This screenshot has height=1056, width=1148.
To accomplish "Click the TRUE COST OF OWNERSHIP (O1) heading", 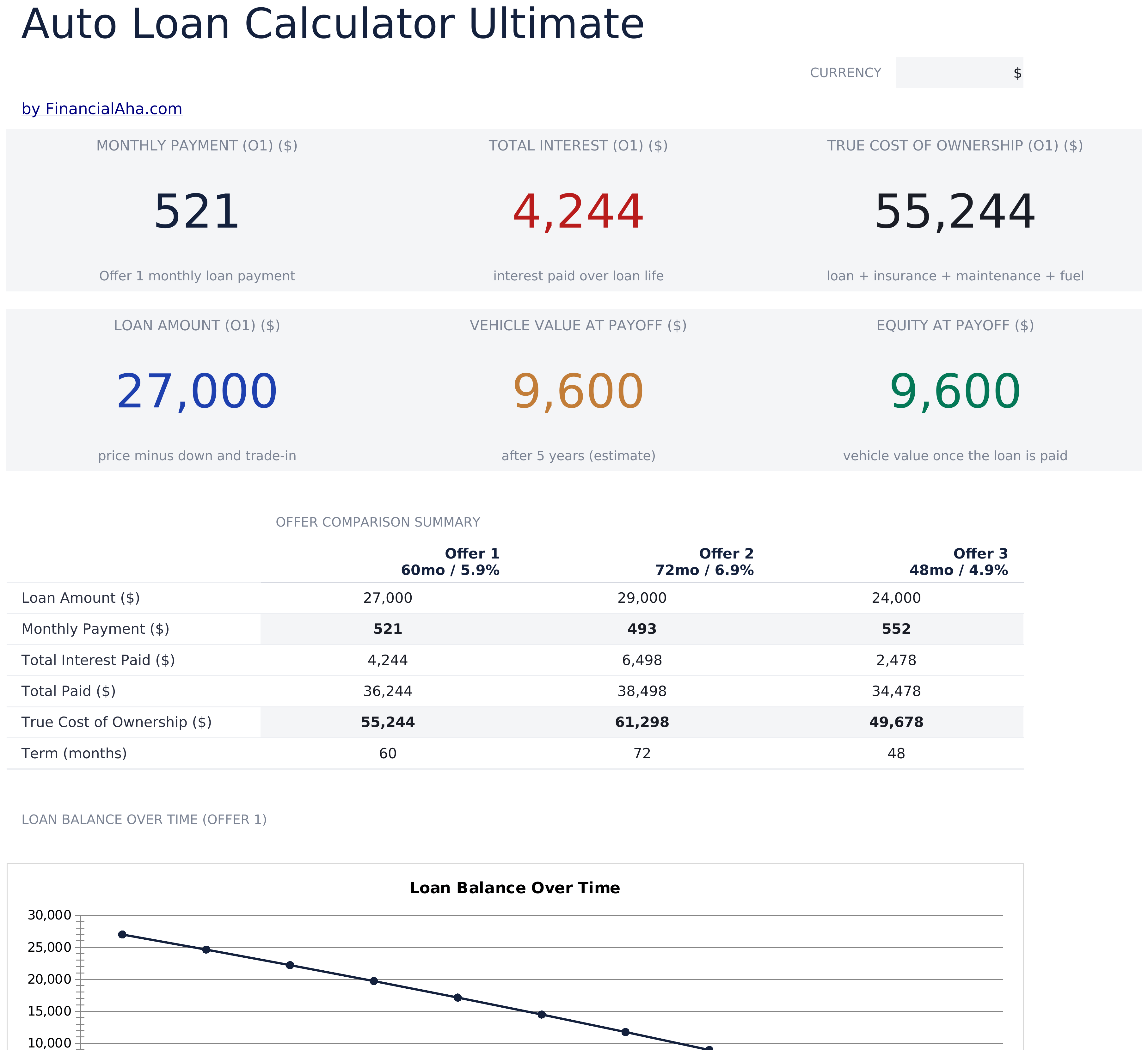I will pos(955,146).
